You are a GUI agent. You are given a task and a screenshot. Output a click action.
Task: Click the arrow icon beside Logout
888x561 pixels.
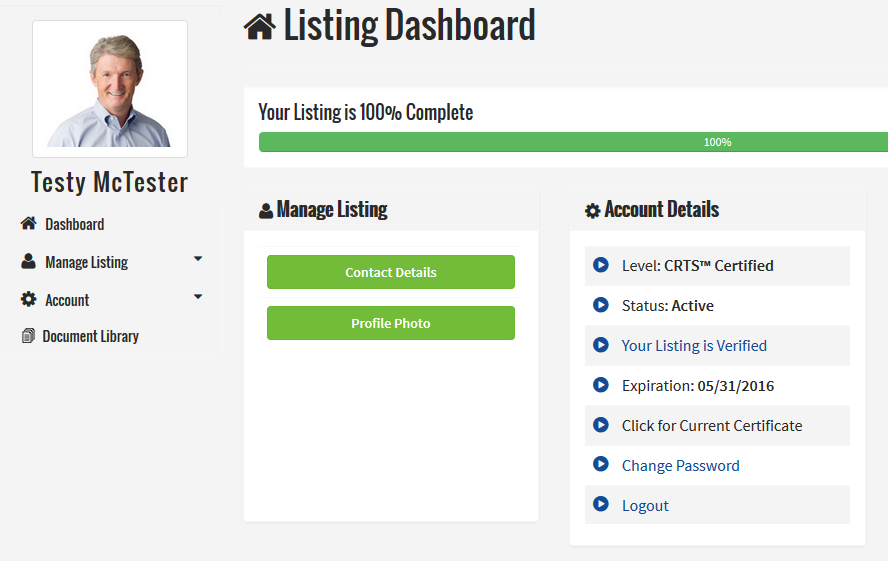601,504
